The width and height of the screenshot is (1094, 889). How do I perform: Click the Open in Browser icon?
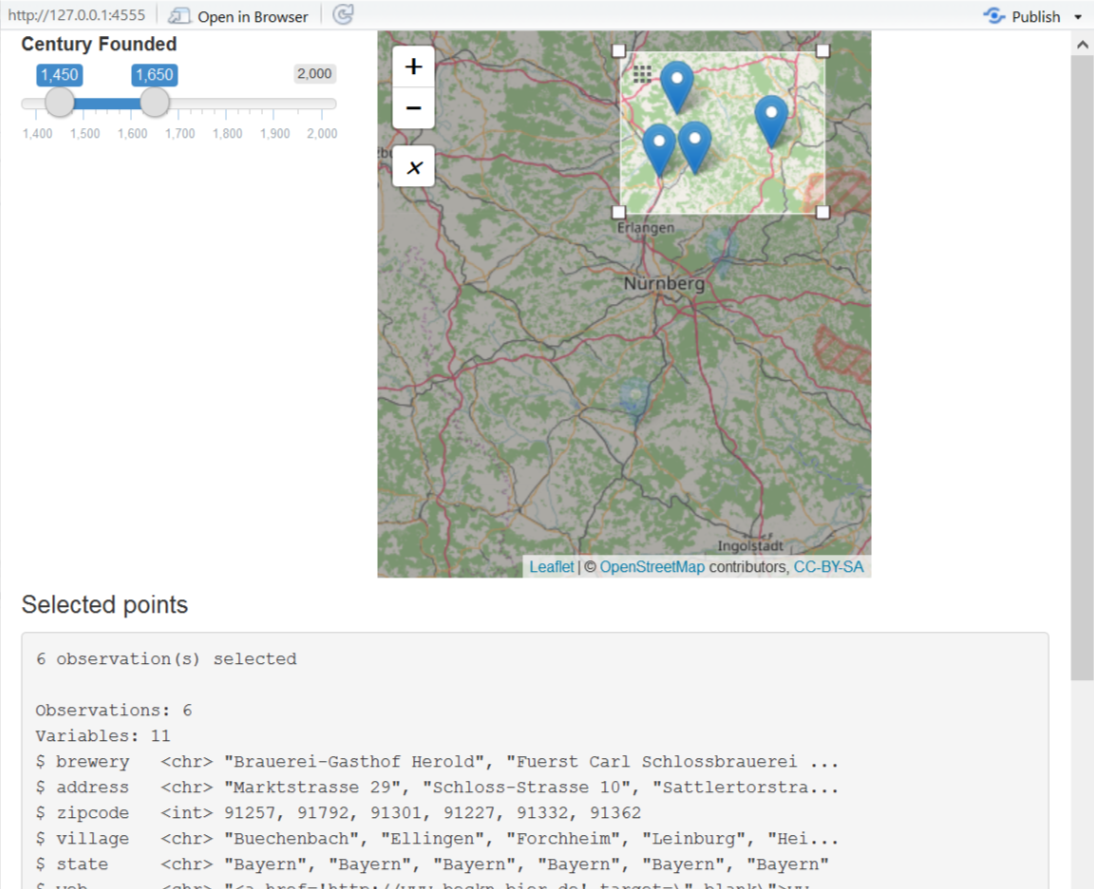pos(182,16)
